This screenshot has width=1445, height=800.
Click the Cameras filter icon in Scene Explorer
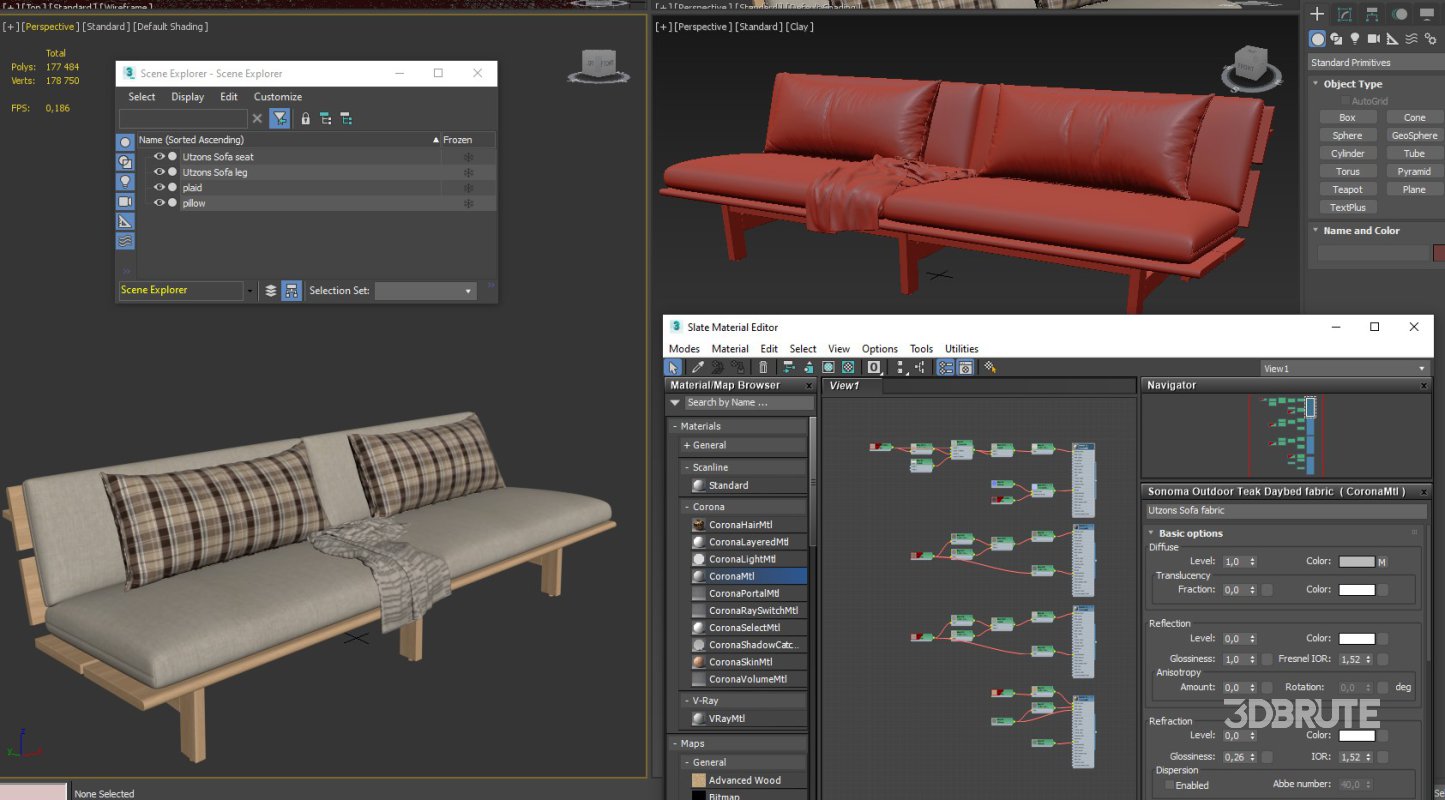(124, 198)
